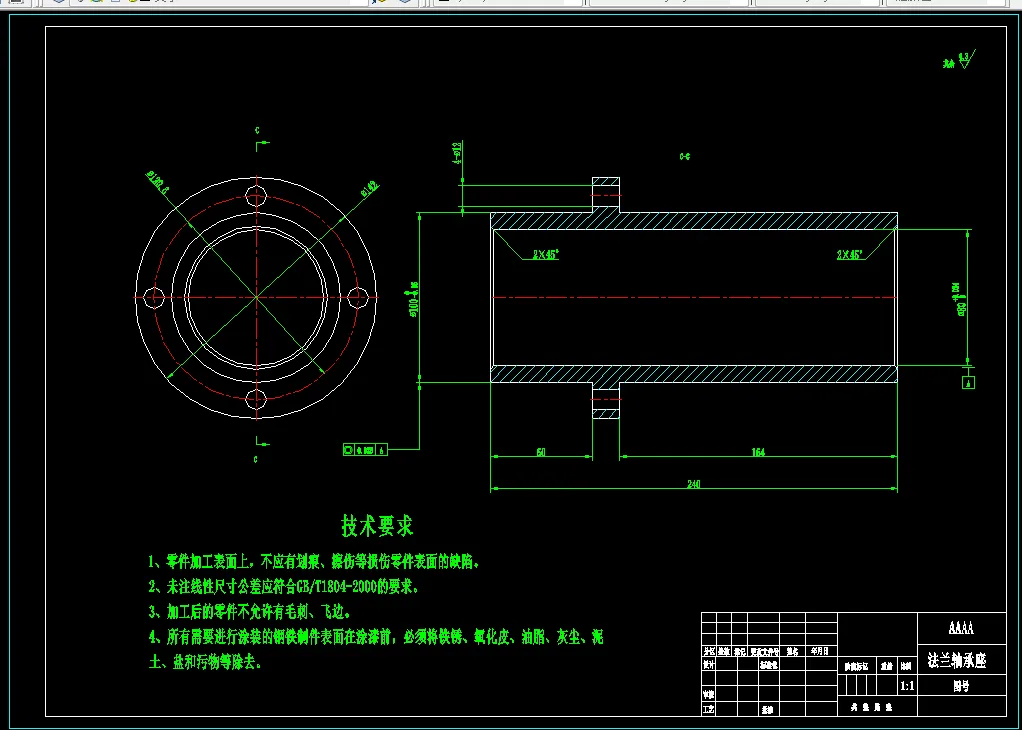The image size is (1022, 730).
Task: Select the right bolt hole on flange
Action: point(357,297)
